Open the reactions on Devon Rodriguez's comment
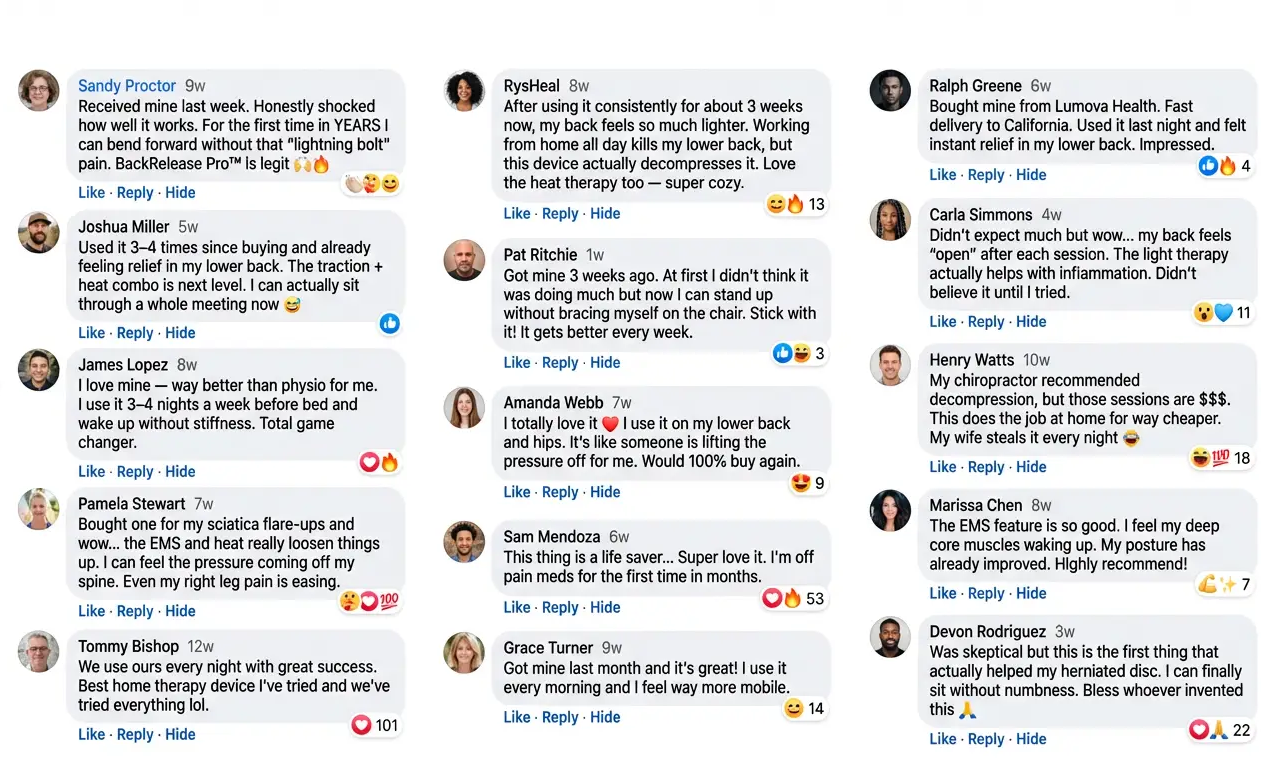Screen dimensions: 1261x768 click(1220, 730)
